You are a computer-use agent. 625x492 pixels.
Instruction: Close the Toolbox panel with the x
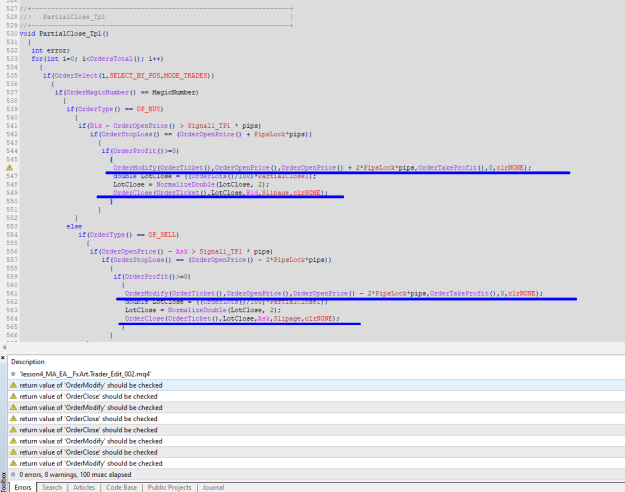click(x=3, y=358)
